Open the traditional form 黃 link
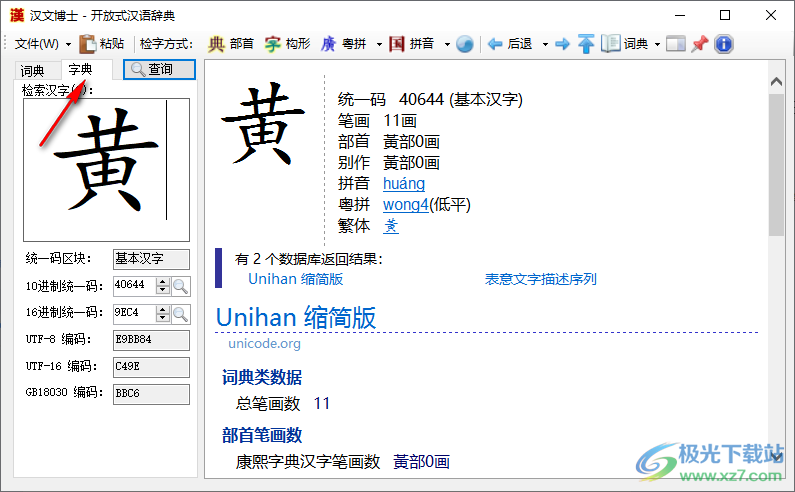Image resolution: width=795 pixels, height=492 pixels. point(391,226)
